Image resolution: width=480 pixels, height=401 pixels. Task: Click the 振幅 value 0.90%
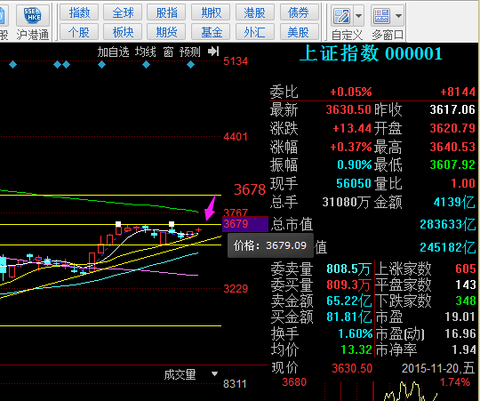354,165
